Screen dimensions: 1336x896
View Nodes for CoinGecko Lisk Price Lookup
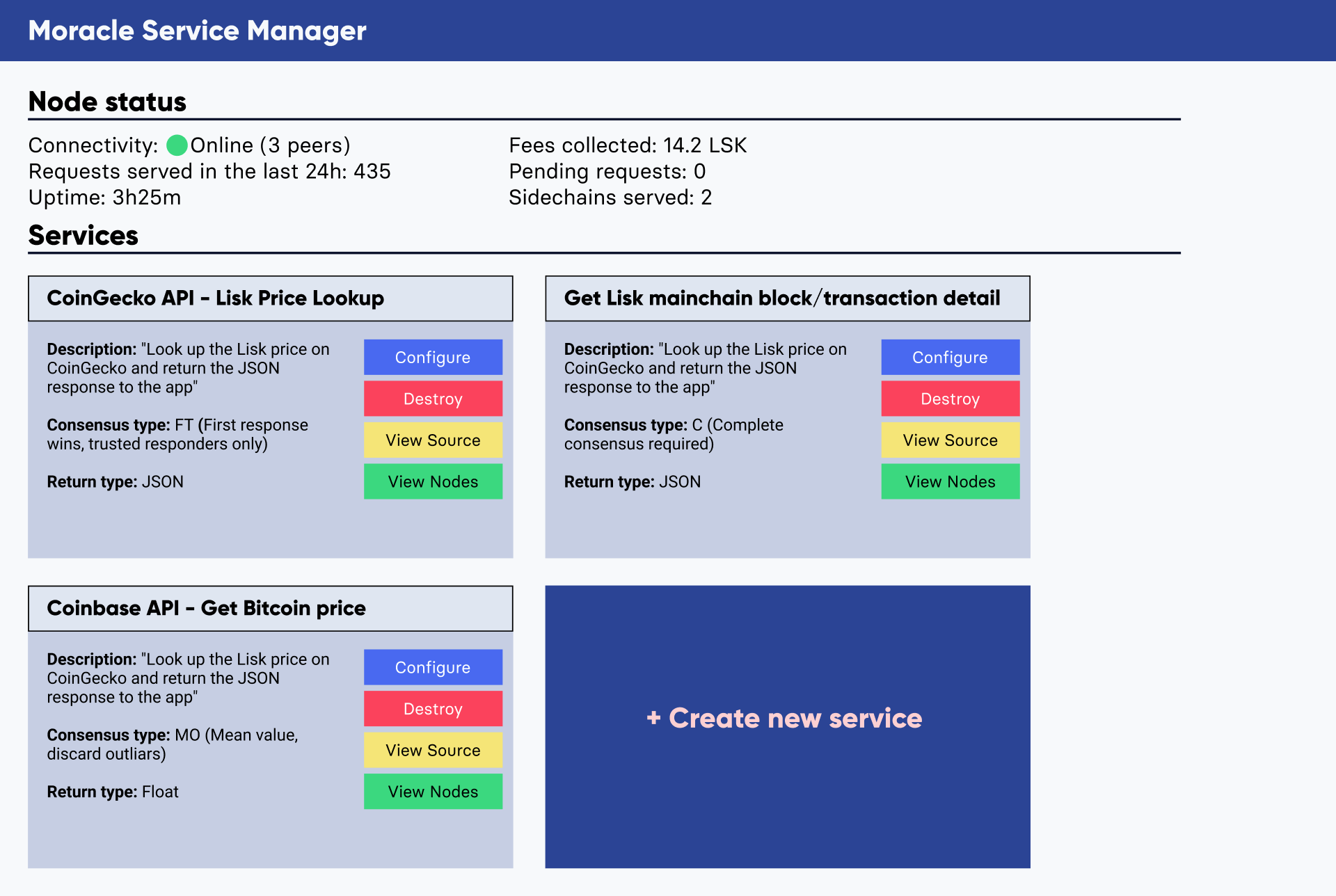(433, 481)
